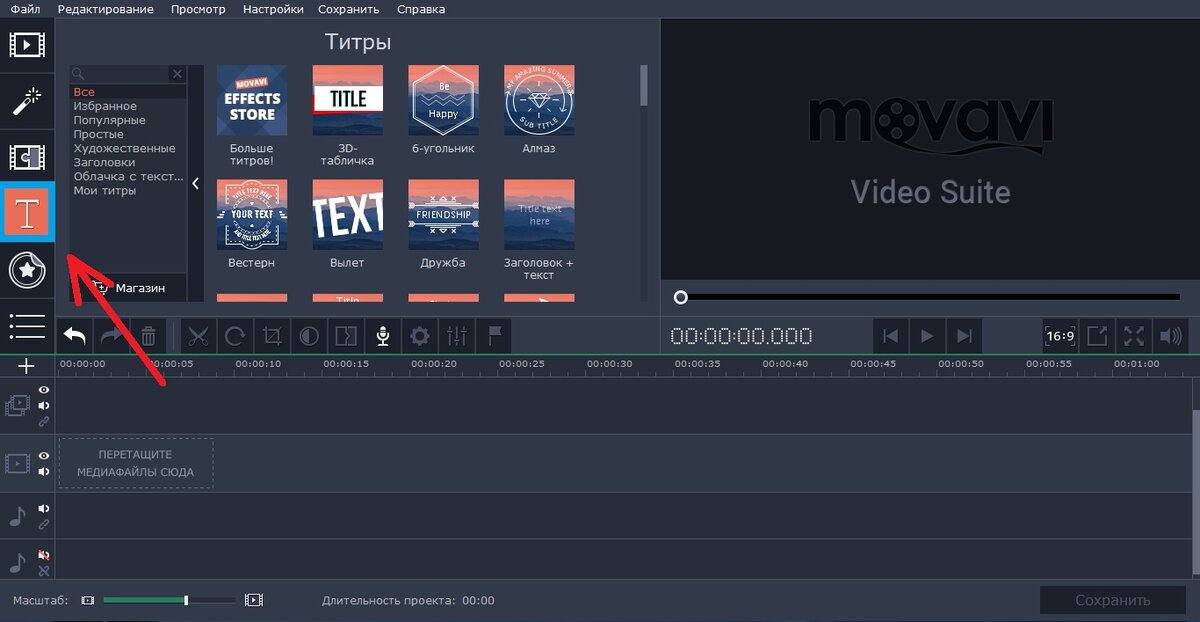Detach the preview window
This screenshot has width=1200, height=622.
pyautogui.click(x=1097, y=336)
